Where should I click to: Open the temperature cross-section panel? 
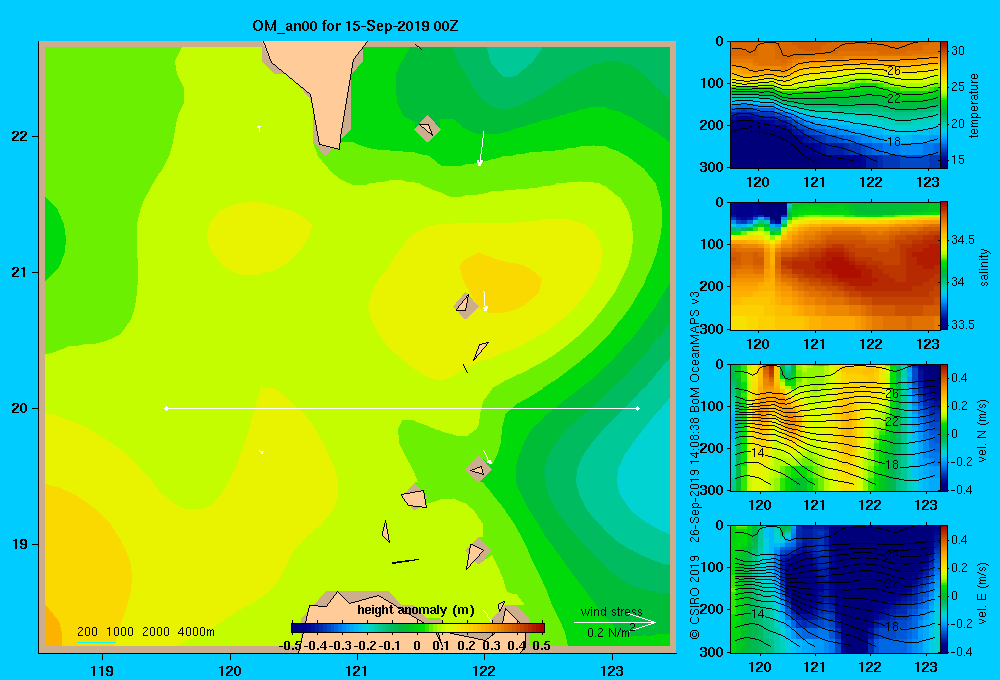point(834,105)
